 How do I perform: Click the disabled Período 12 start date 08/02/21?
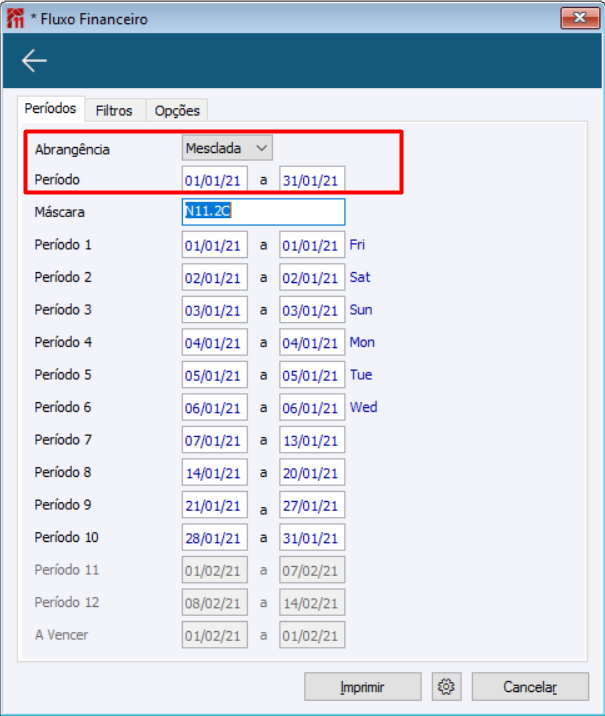[215, 602]
